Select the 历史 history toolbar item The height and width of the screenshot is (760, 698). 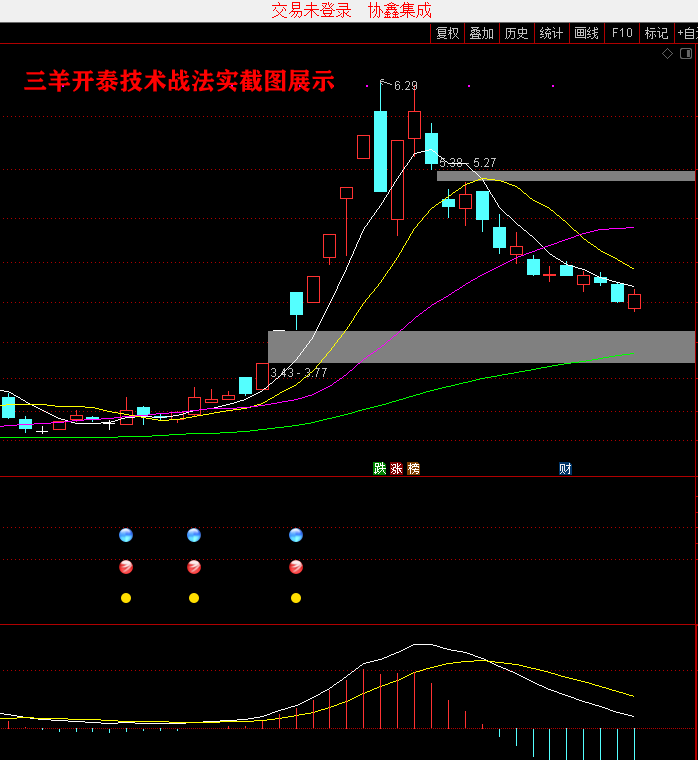(516, 33)
